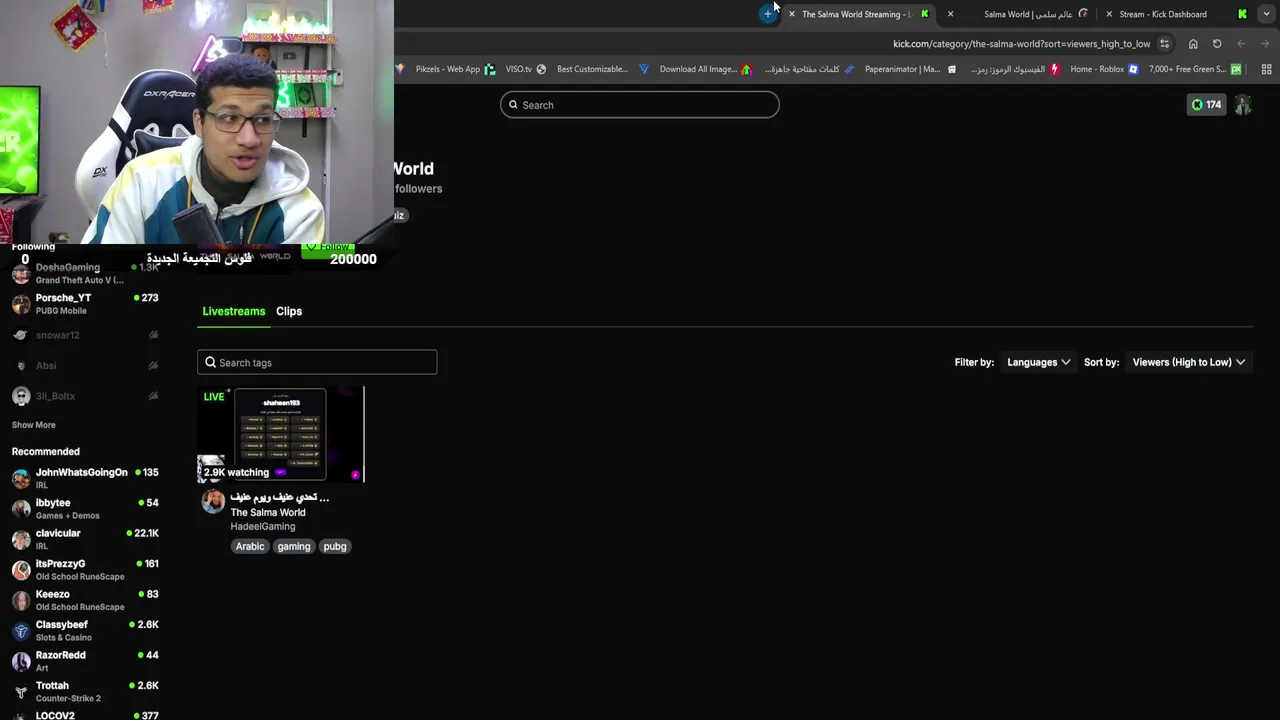
Task: Open a new browser tab with plus icon
Action: tap(767, 14)
